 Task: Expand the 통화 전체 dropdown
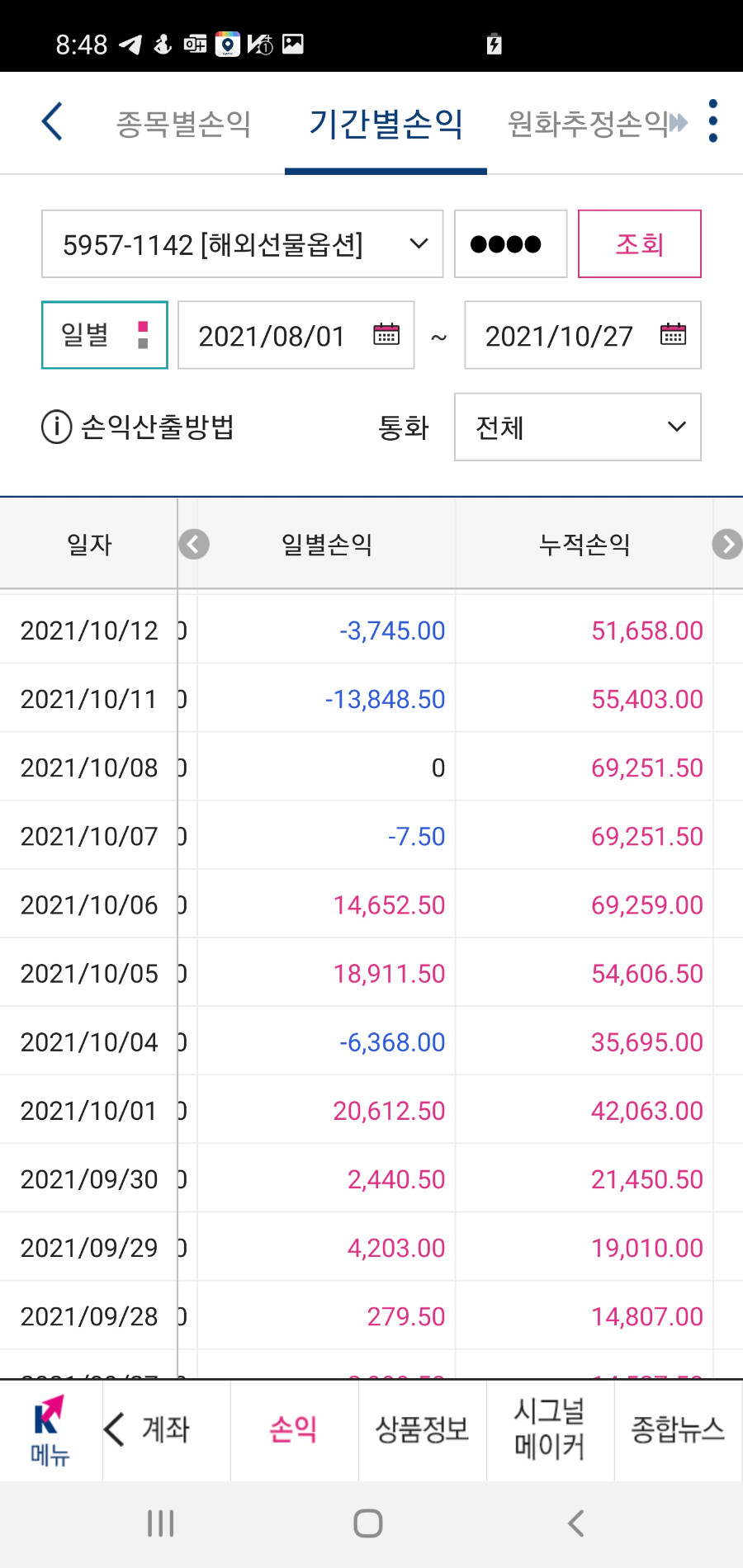(578, 427)
